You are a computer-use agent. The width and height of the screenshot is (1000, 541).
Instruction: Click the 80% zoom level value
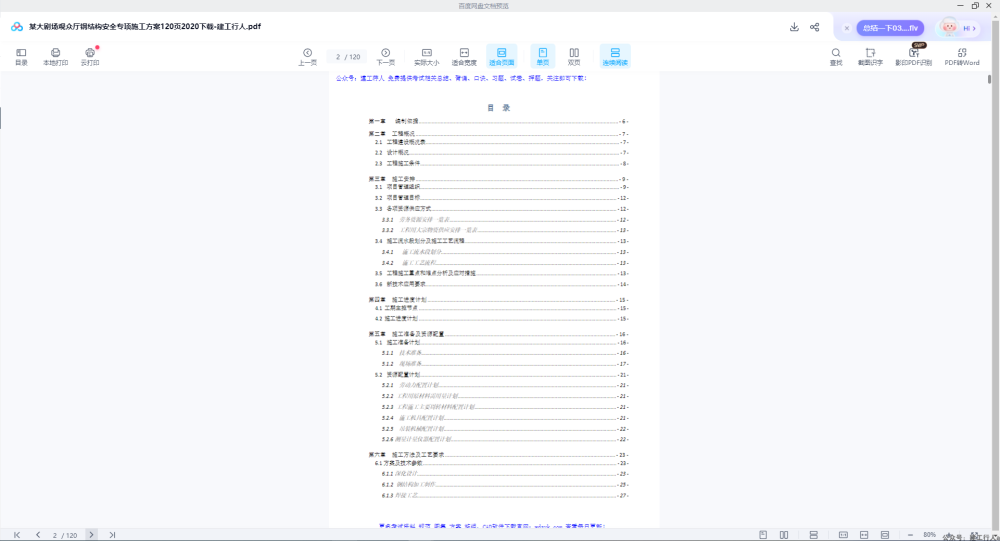pyautogui.click(x=929, y=535)
